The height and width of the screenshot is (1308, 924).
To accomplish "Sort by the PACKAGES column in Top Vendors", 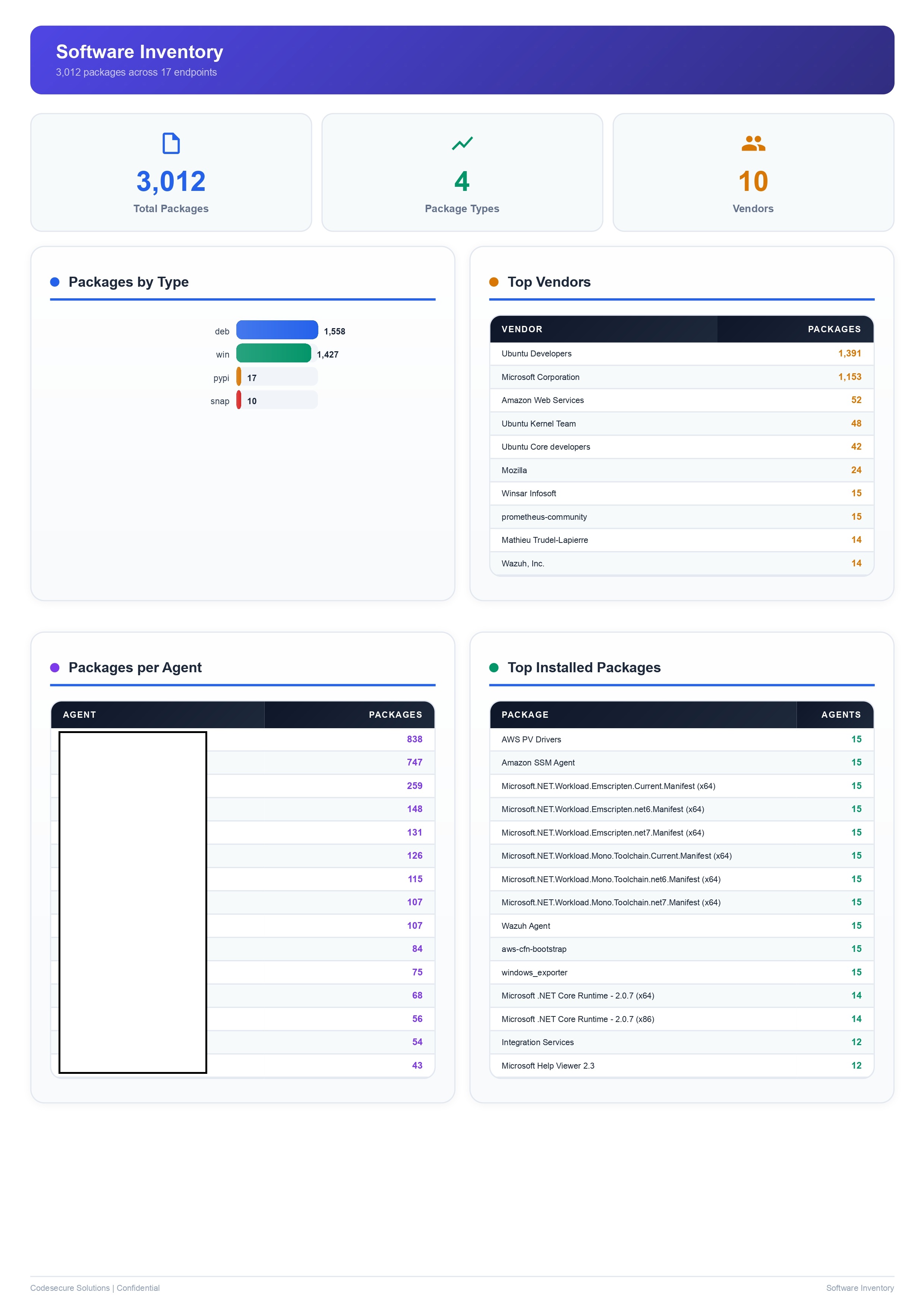I will [x=834, y=329].
